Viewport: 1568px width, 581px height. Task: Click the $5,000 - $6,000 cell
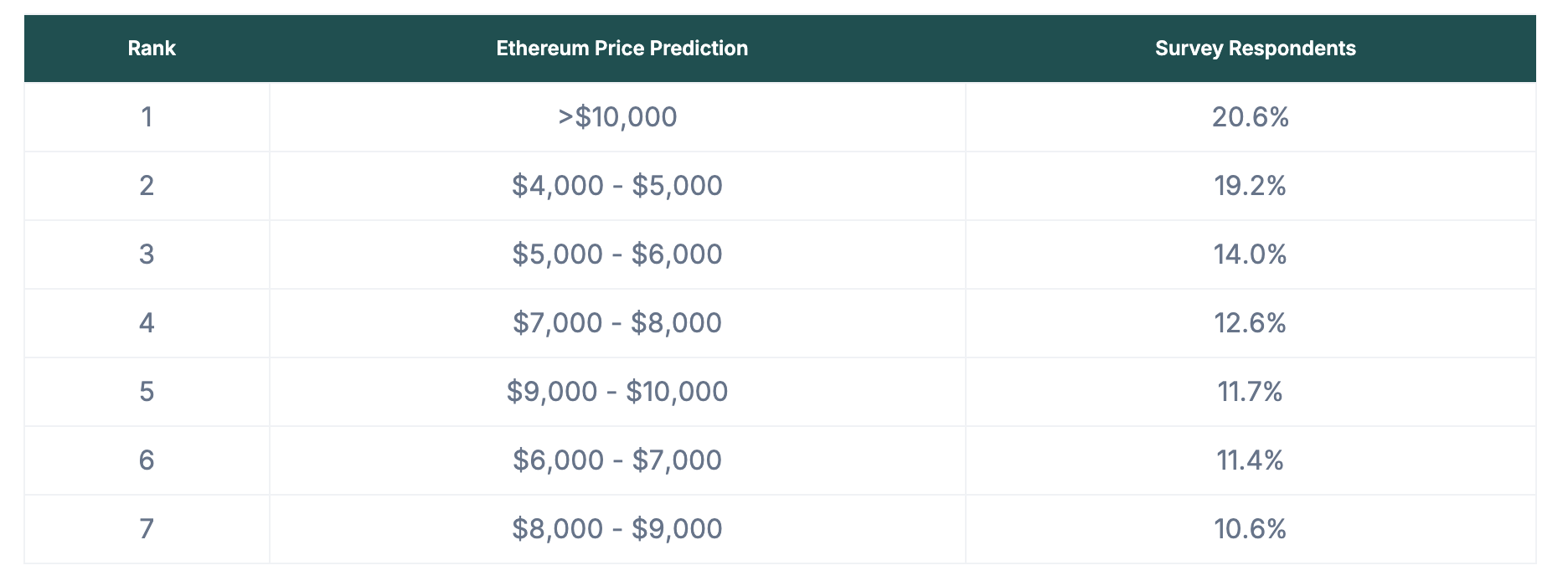617,255
